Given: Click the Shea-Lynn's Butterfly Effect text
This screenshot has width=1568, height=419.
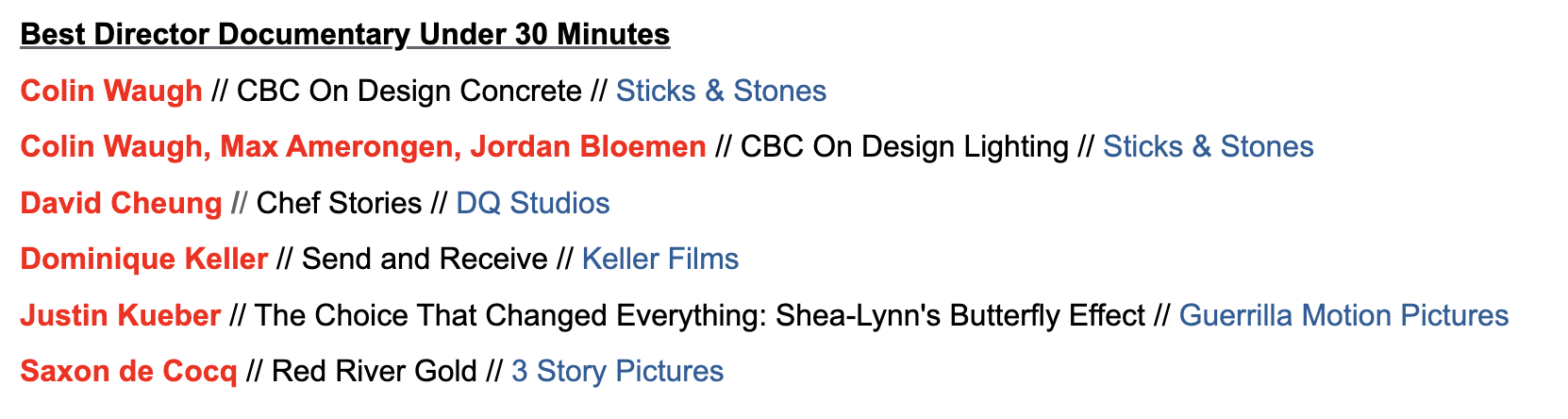Looking at the screenshot, I should click(960, 315).
